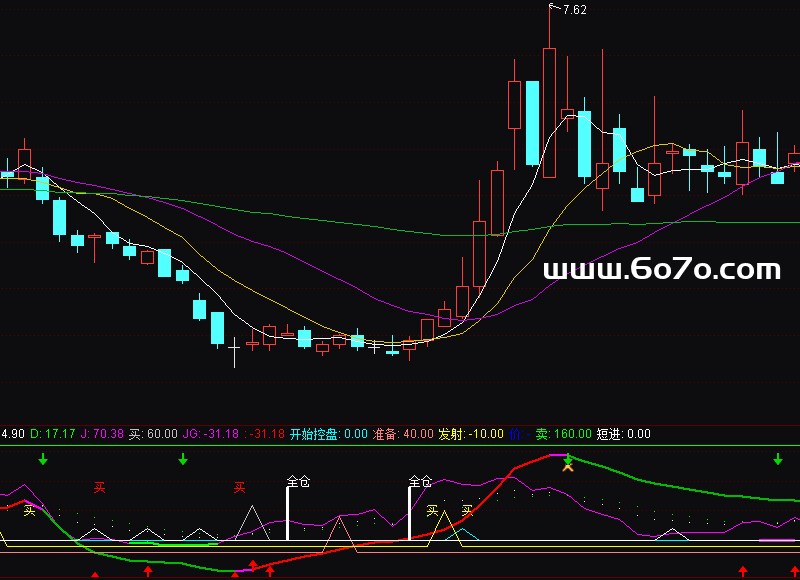Click the leftmost red 买 buy signal
Viewport: 800px width, 580px height.
click(x=100, y=487)
